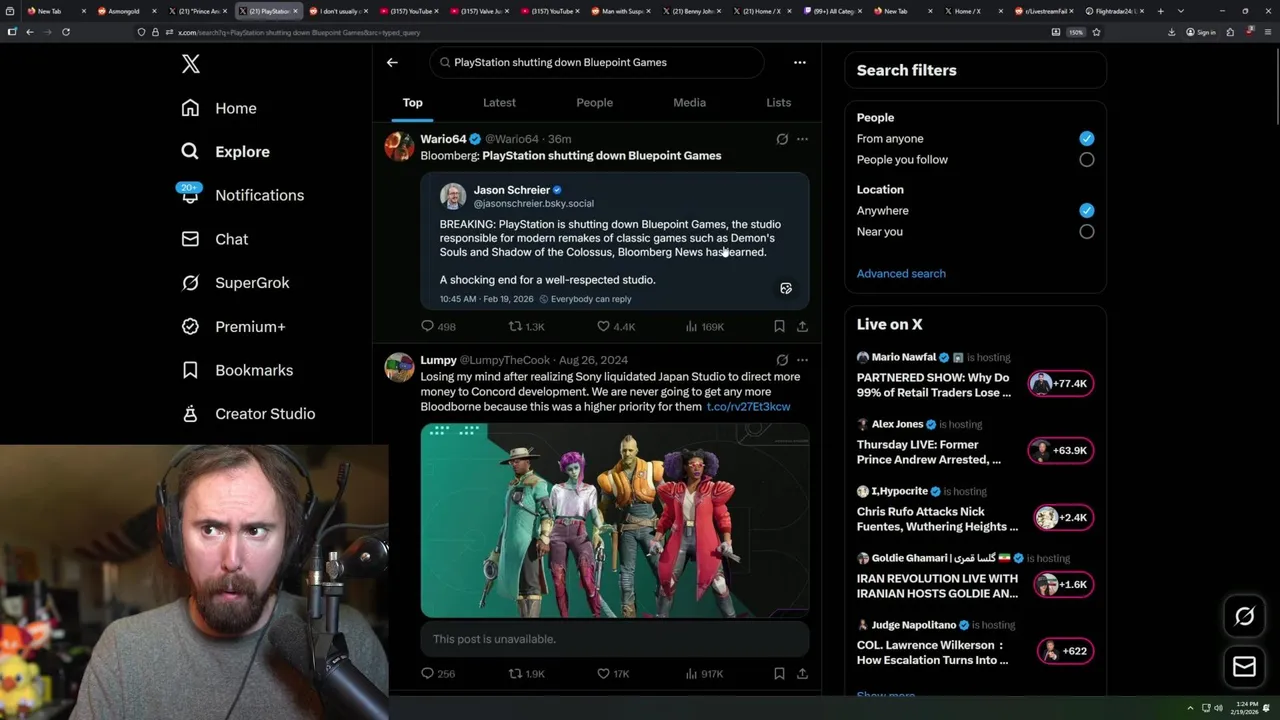Image resolution: width=1280 pixels, height=720 pixels.
Task: Open the tab list dropdown arrow
Action: click(1181, 11)
